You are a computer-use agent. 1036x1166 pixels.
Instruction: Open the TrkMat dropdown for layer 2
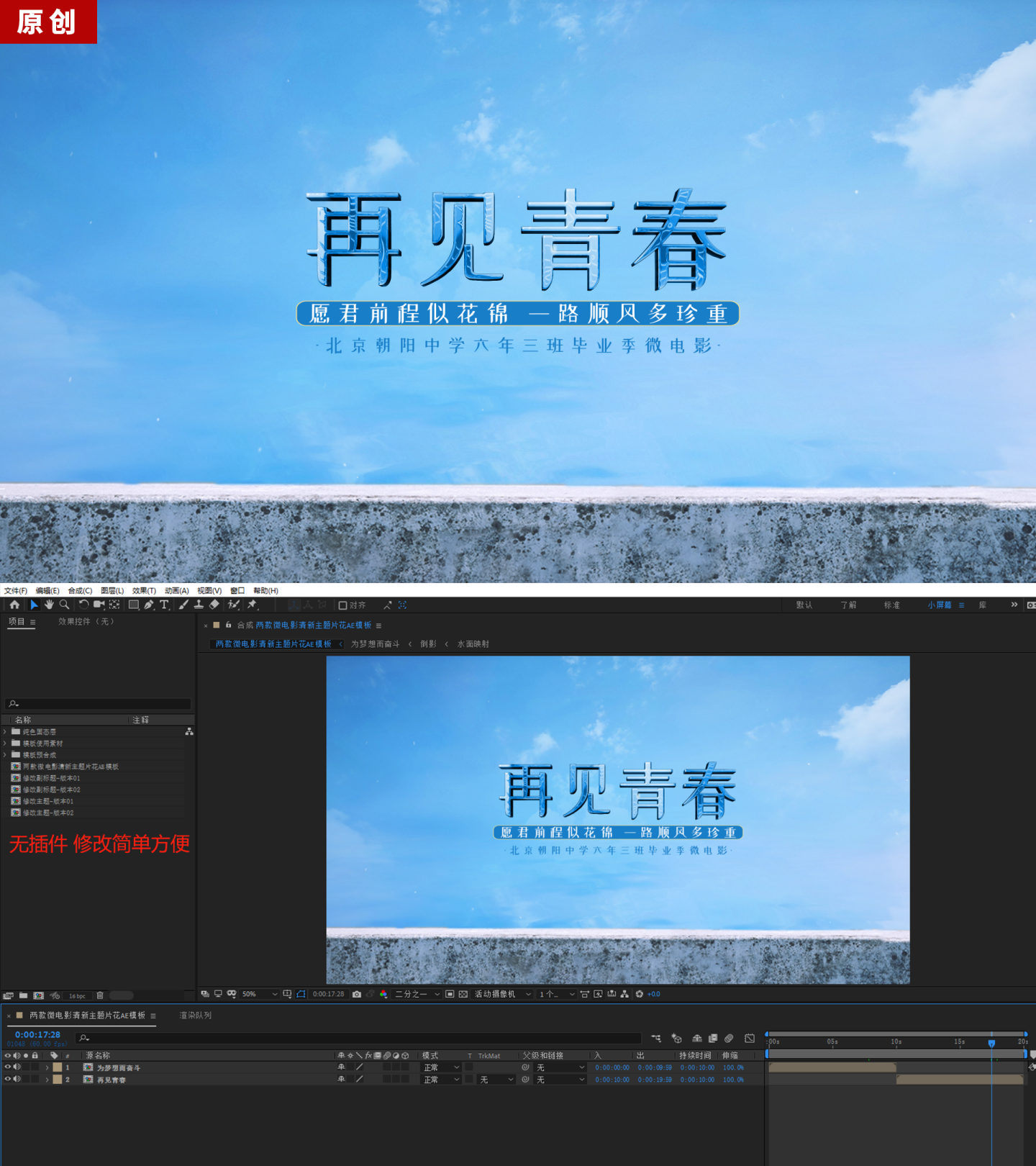click(x=497, y=1080)
